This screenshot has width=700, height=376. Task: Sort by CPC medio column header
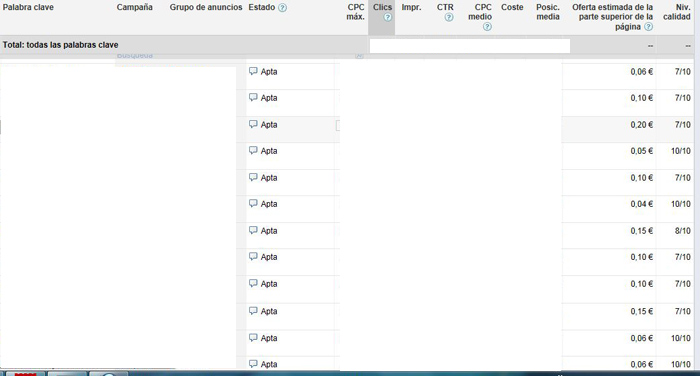point(480,12)
